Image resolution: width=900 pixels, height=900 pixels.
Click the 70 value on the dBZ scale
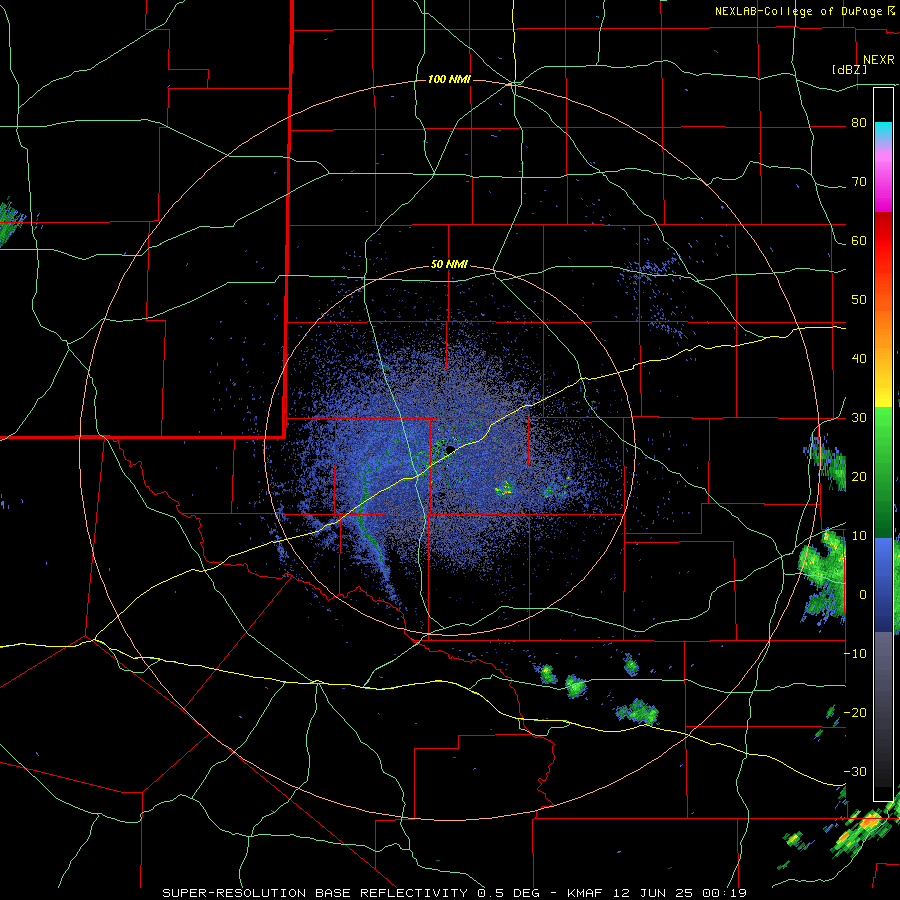(x=859, y=182)
